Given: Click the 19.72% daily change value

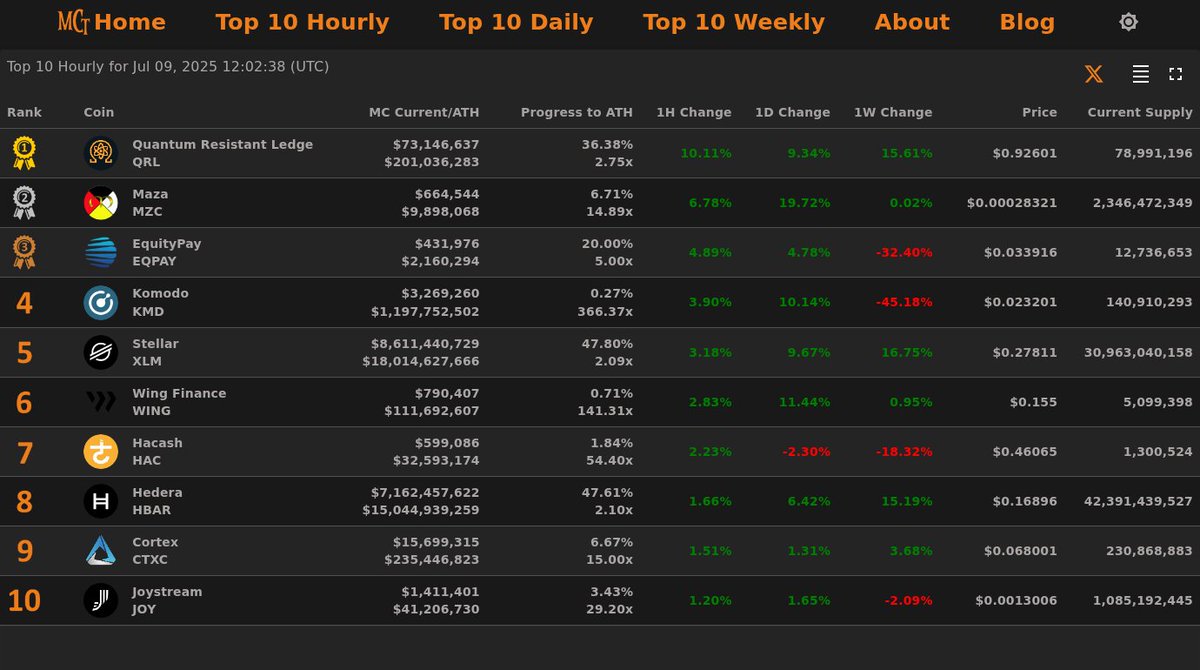Looking at the screenshot, I should click(x=805, y=203).
